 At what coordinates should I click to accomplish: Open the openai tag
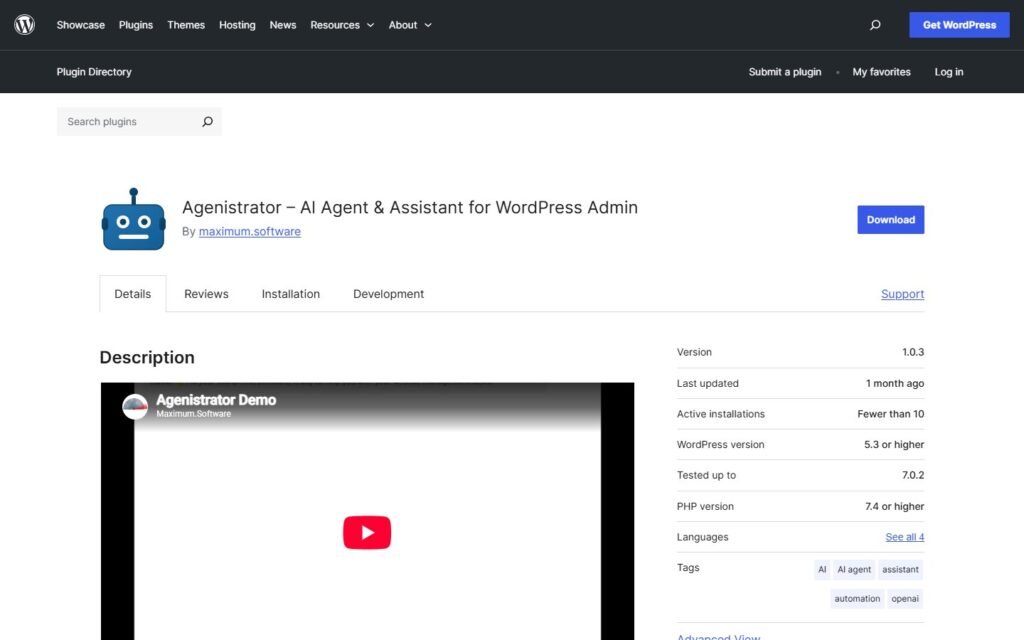coord(905,598)
